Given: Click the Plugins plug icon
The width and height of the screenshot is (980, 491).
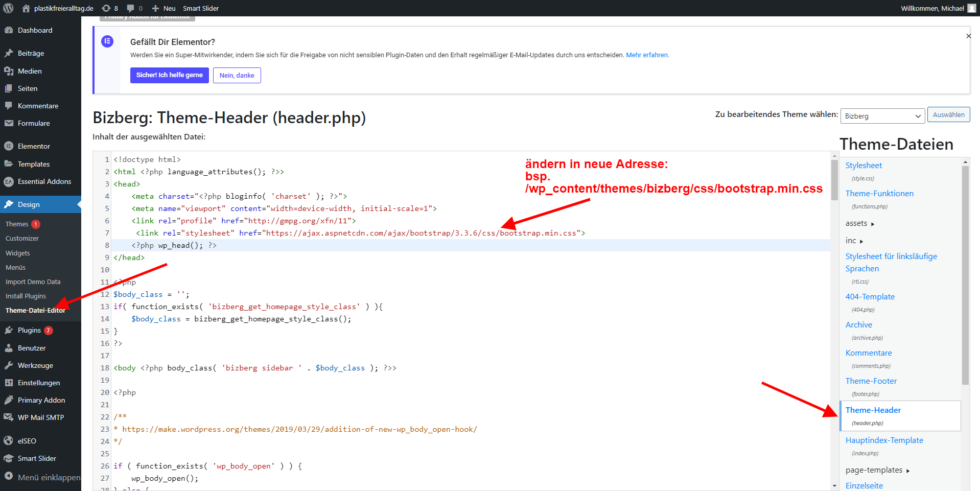Looking at the screenshot, I should tap(9, 330).
